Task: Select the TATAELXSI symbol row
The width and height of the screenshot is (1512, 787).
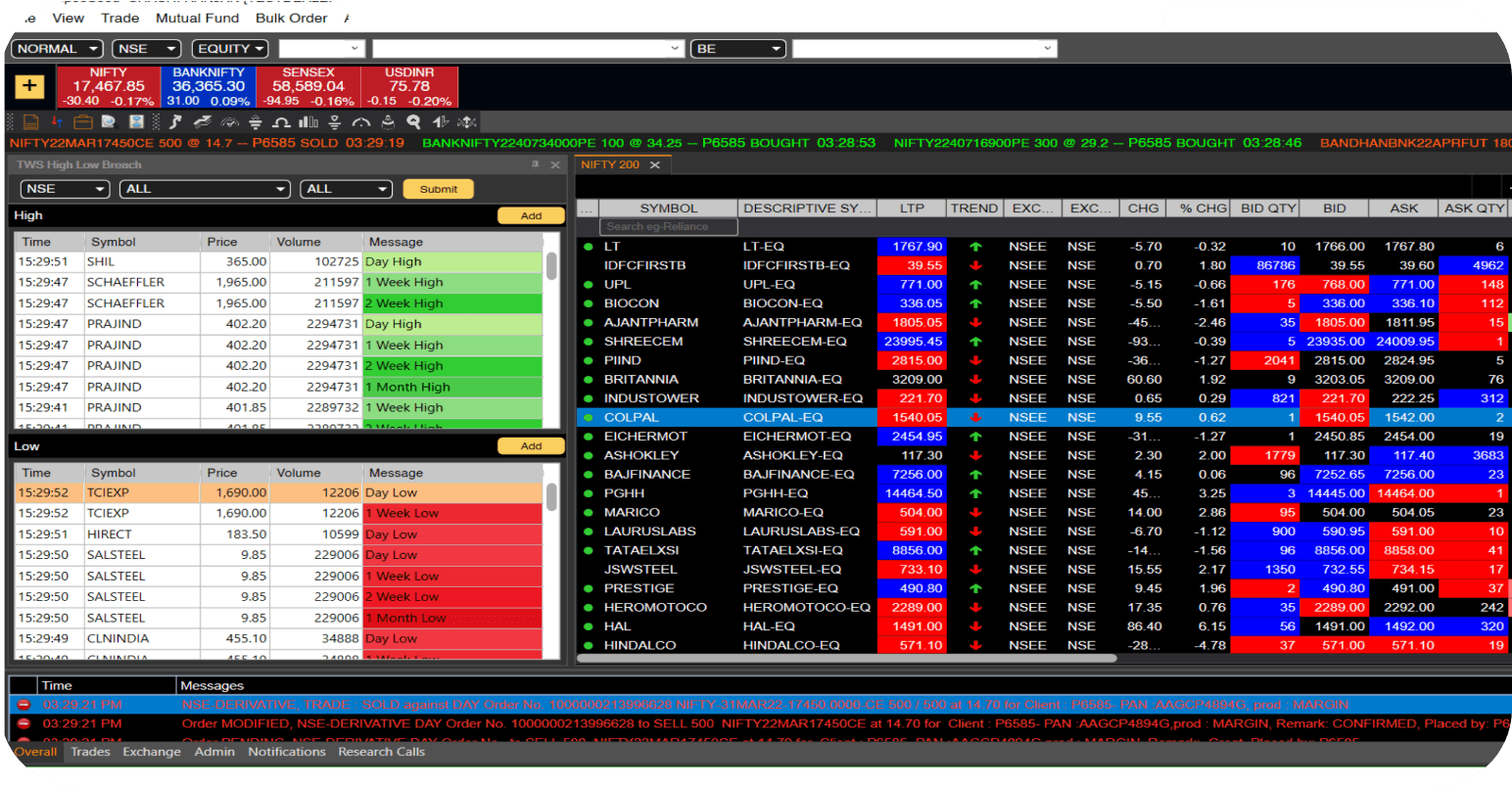Action: click(x=1044, y=550)
